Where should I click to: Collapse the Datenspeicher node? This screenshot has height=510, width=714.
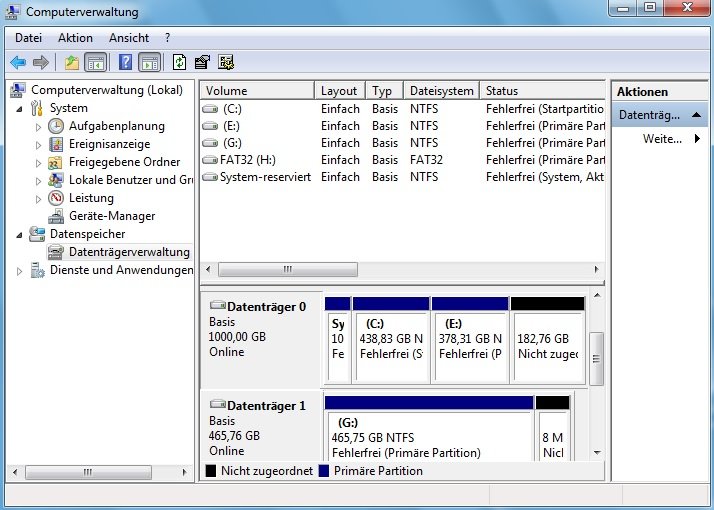pos(20,235)
